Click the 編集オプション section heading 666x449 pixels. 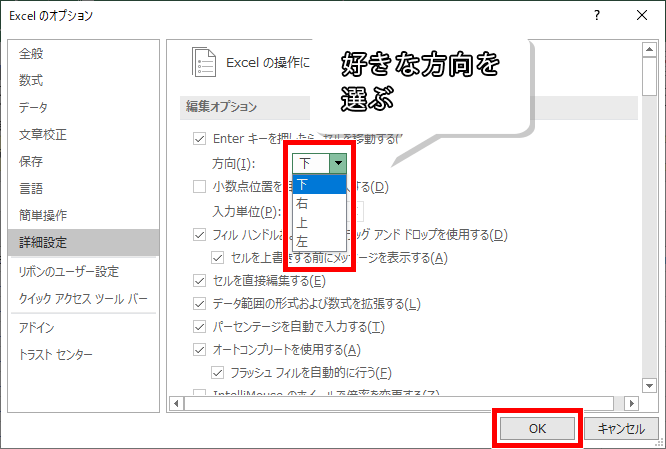click(x=221, y=107)
